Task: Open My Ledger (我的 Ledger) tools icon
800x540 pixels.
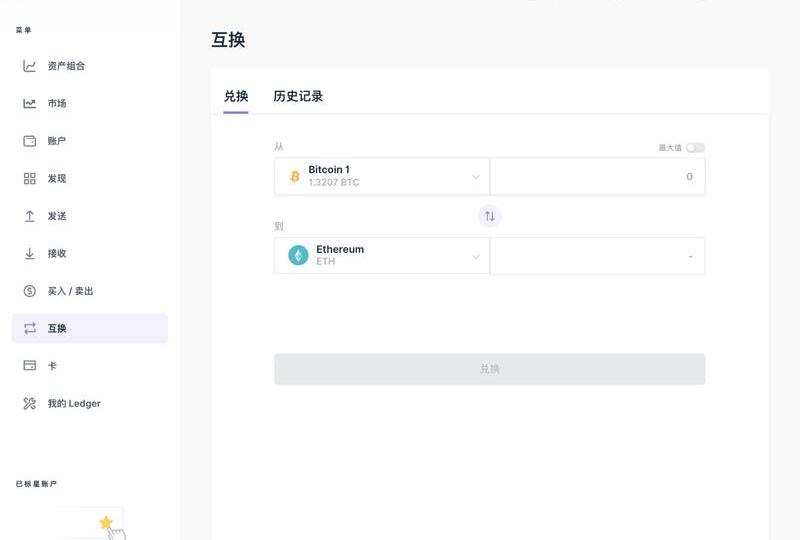Action: 30,404
